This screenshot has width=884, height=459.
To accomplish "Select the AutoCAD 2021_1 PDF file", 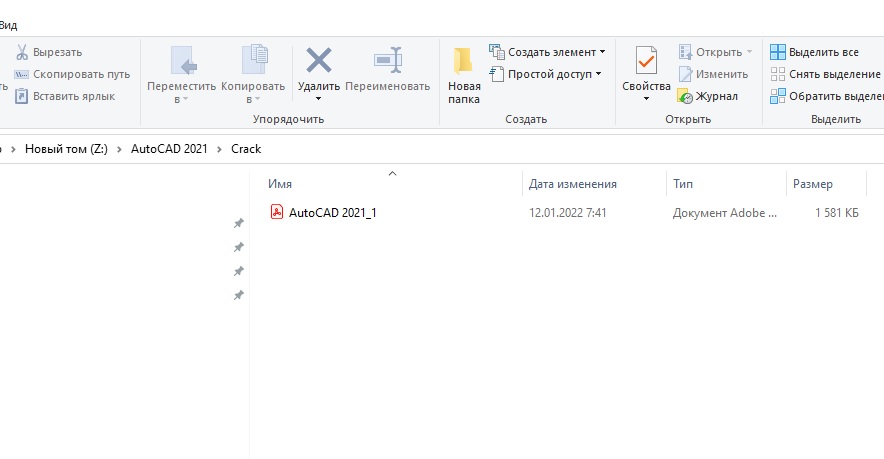I will [x=332, y=212].
